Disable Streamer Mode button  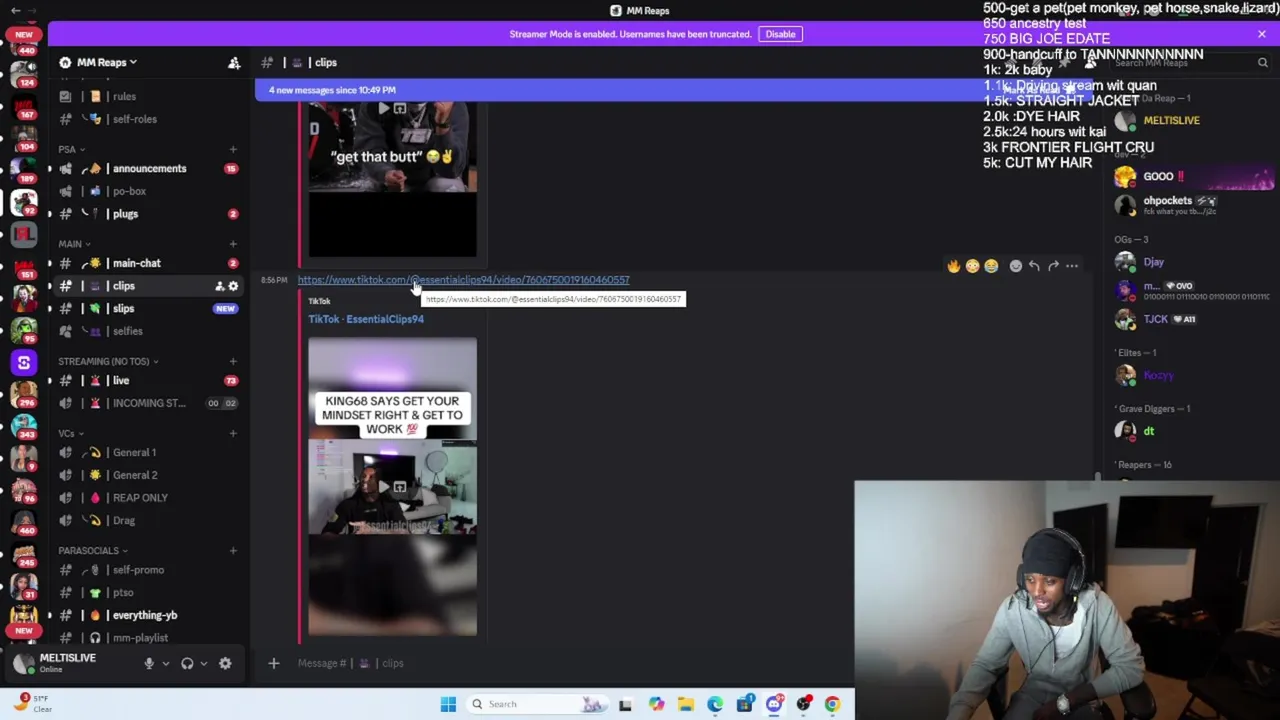point(780,34)
